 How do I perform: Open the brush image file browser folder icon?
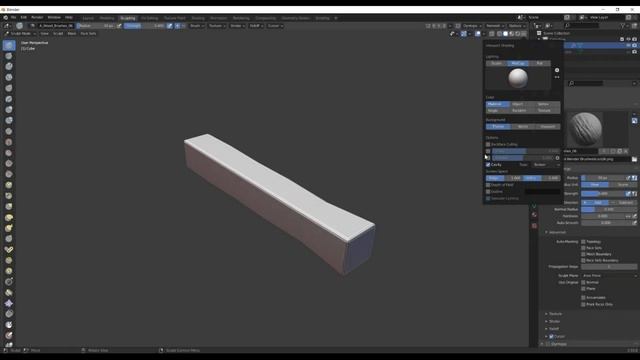[x=634, y=159]
